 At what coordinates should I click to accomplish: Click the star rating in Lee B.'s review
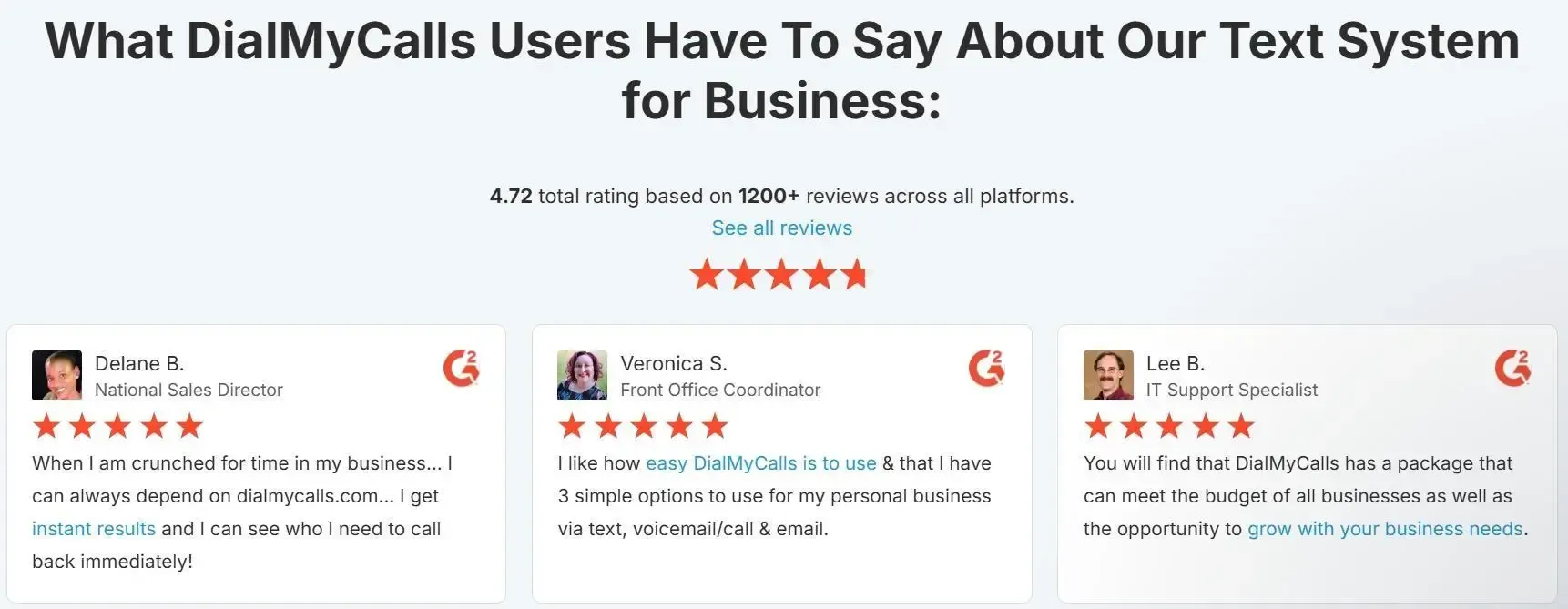point(1169,426)
